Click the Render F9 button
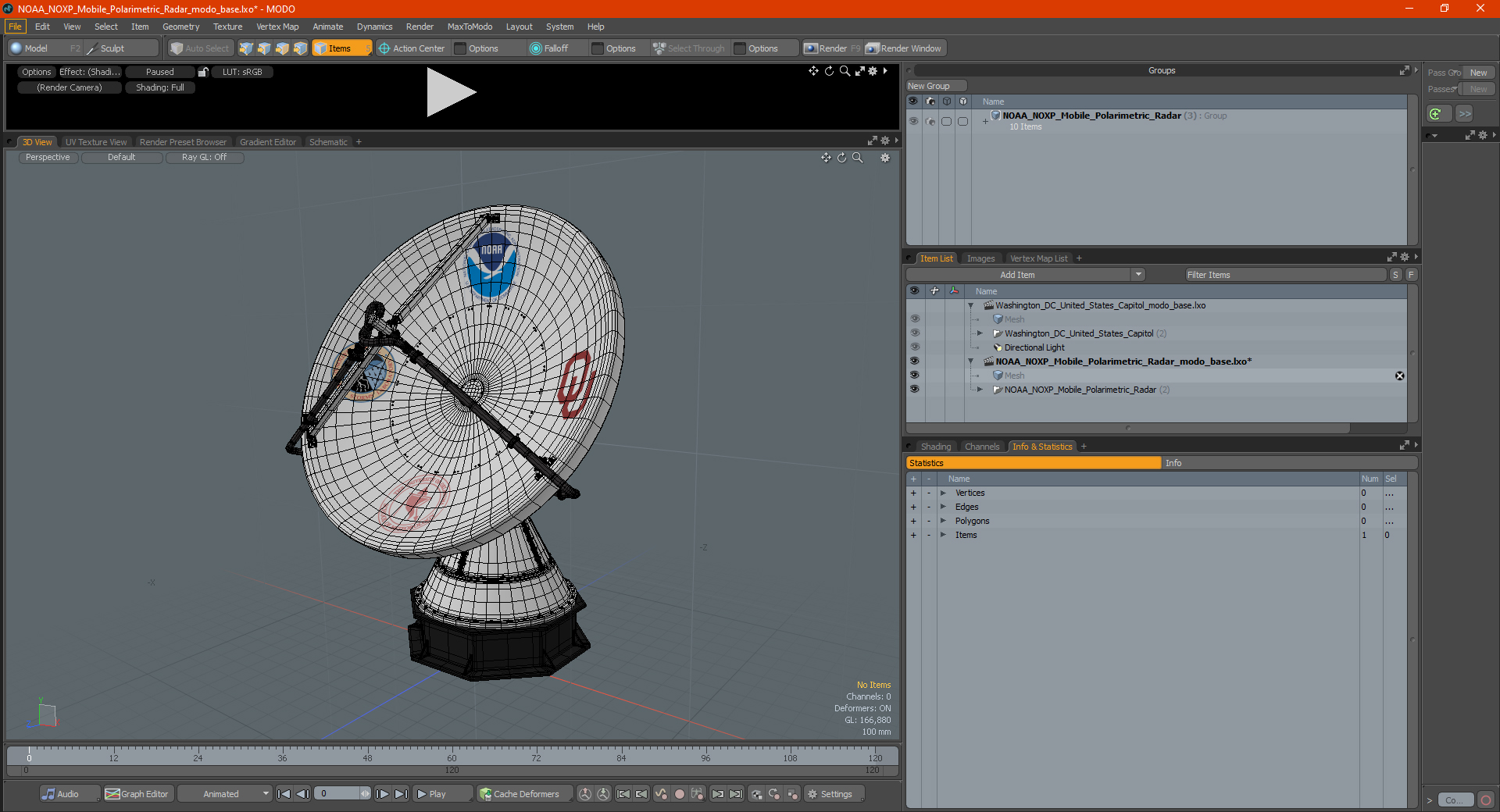Viewport: 1500px width, 812px height. [832, 48]
